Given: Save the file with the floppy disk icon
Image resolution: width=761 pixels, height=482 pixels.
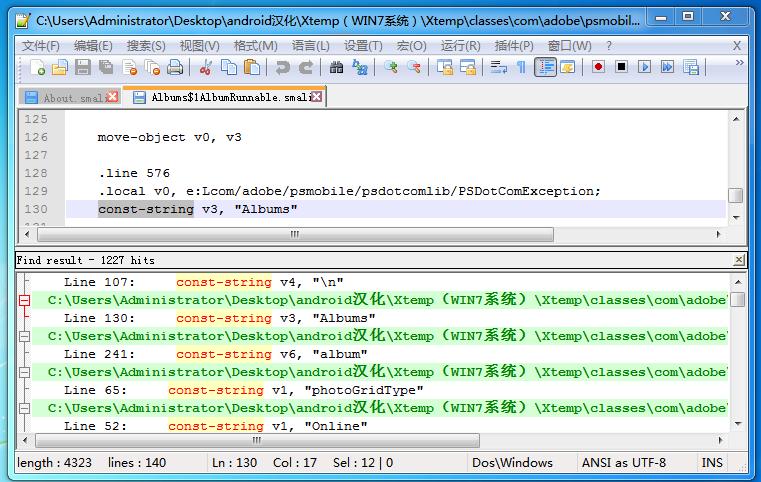Looking at the screenshot, I should coord(83,67).
